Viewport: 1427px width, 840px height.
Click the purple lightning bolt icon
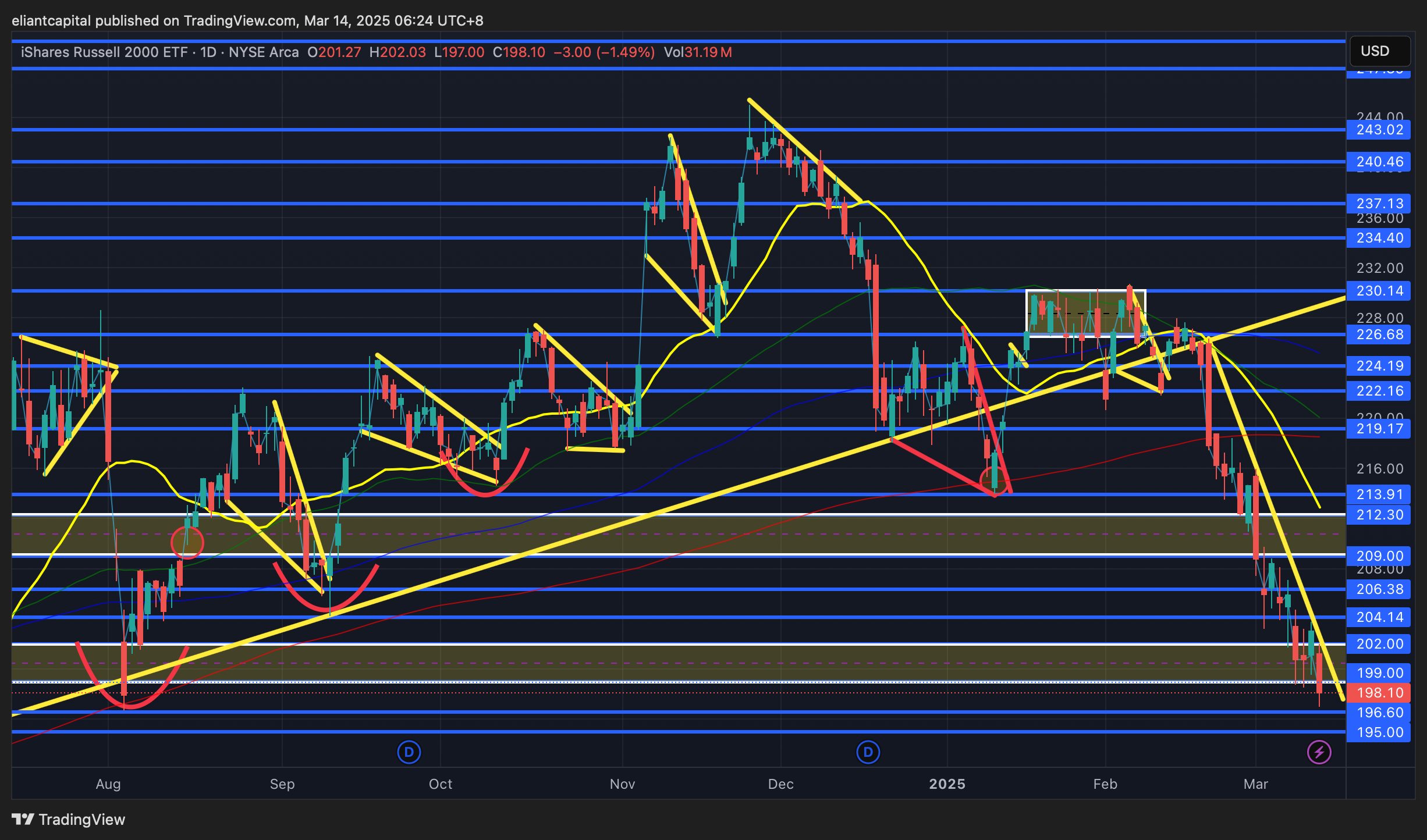pos(1319,752)
